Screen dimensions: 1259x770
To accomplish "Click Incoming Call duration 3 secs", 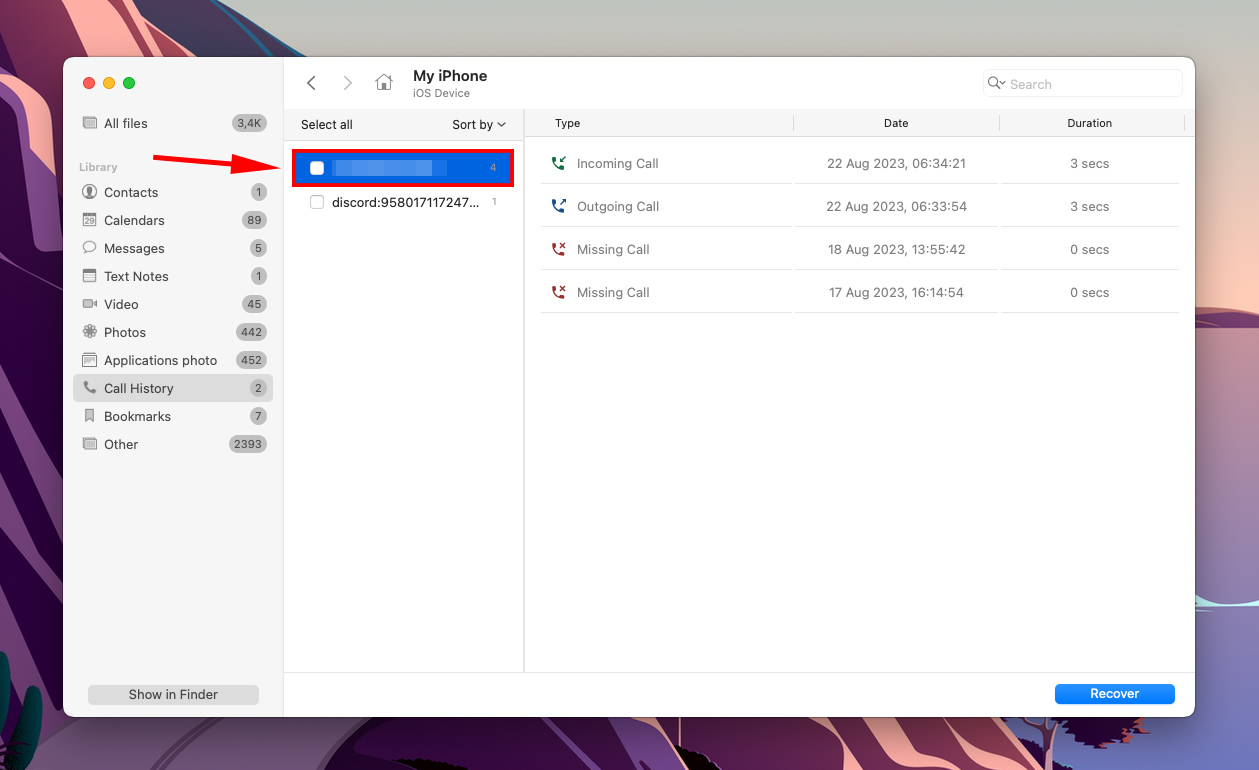I will (1090, 163).
